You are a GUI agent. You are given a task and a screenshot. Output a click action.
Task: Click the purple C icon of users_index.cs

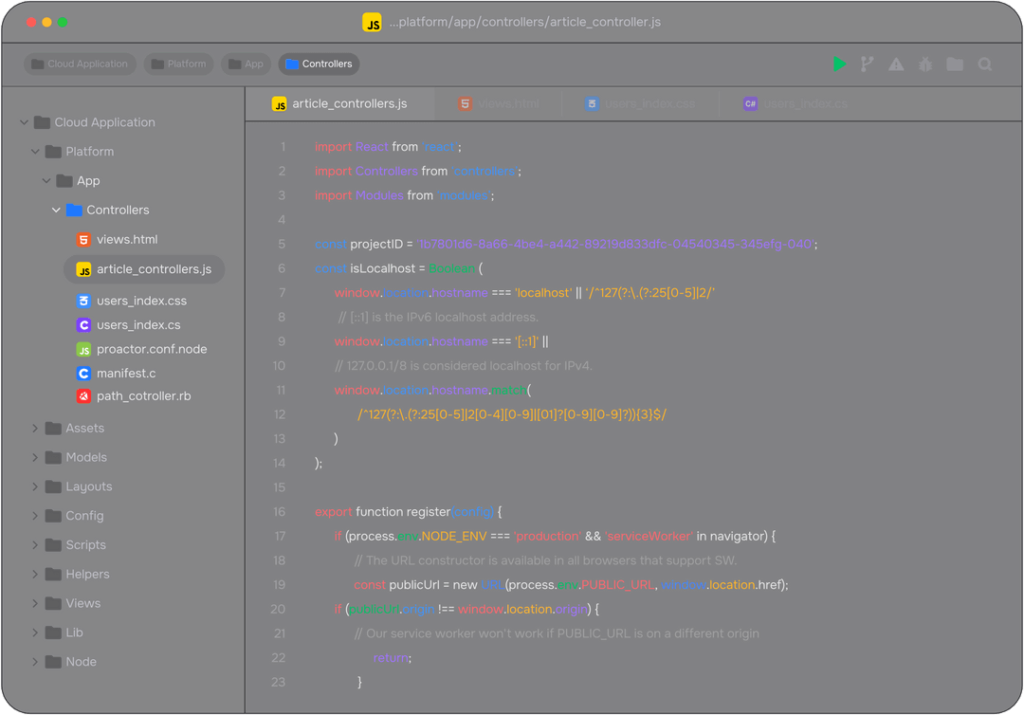84,325
